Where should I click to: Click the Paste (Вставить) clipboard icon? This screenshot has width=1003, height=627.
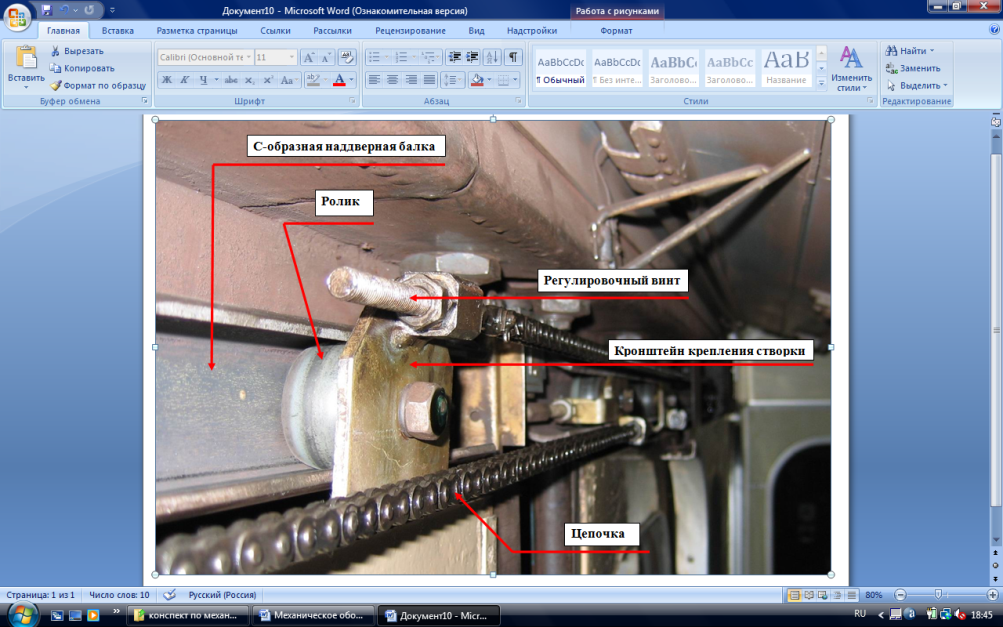point(25,62)
